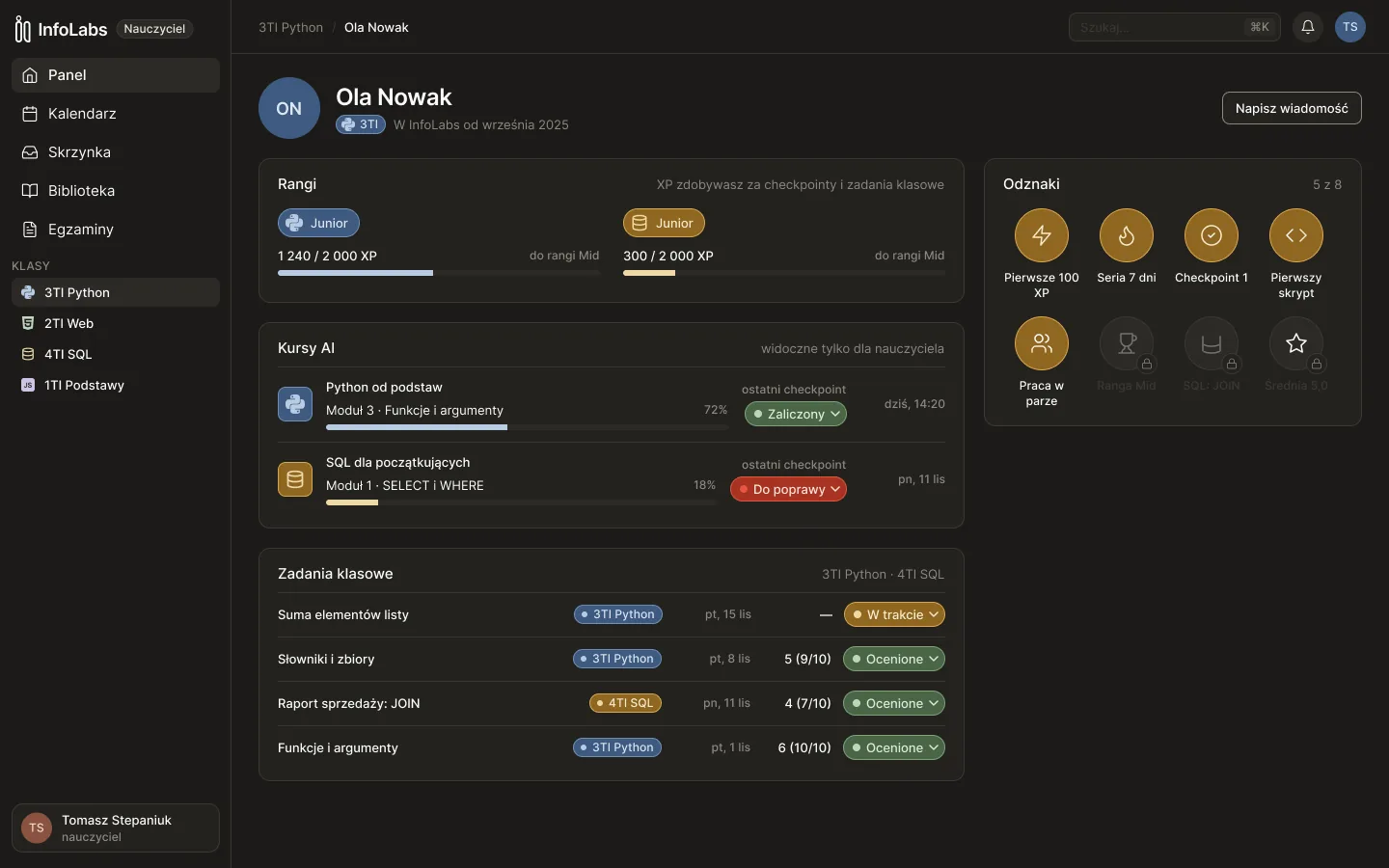Click the Napisz wiadomość button
Image resolution: width=1389 pixels, height=868 pixels.
(x=1292, y=108)
